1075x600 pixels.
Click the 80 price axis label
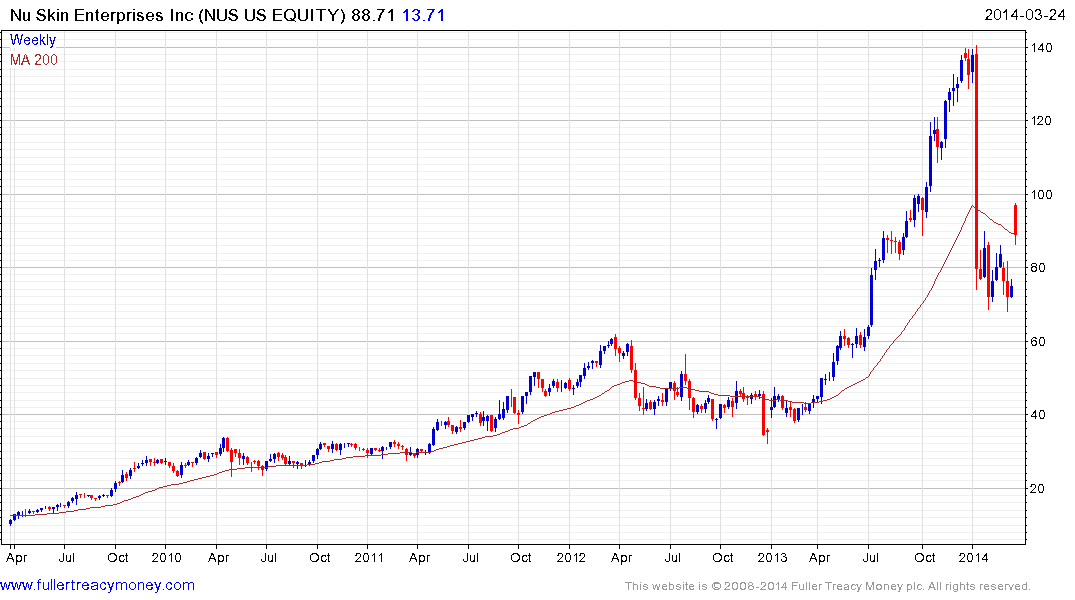(1038, 267)
